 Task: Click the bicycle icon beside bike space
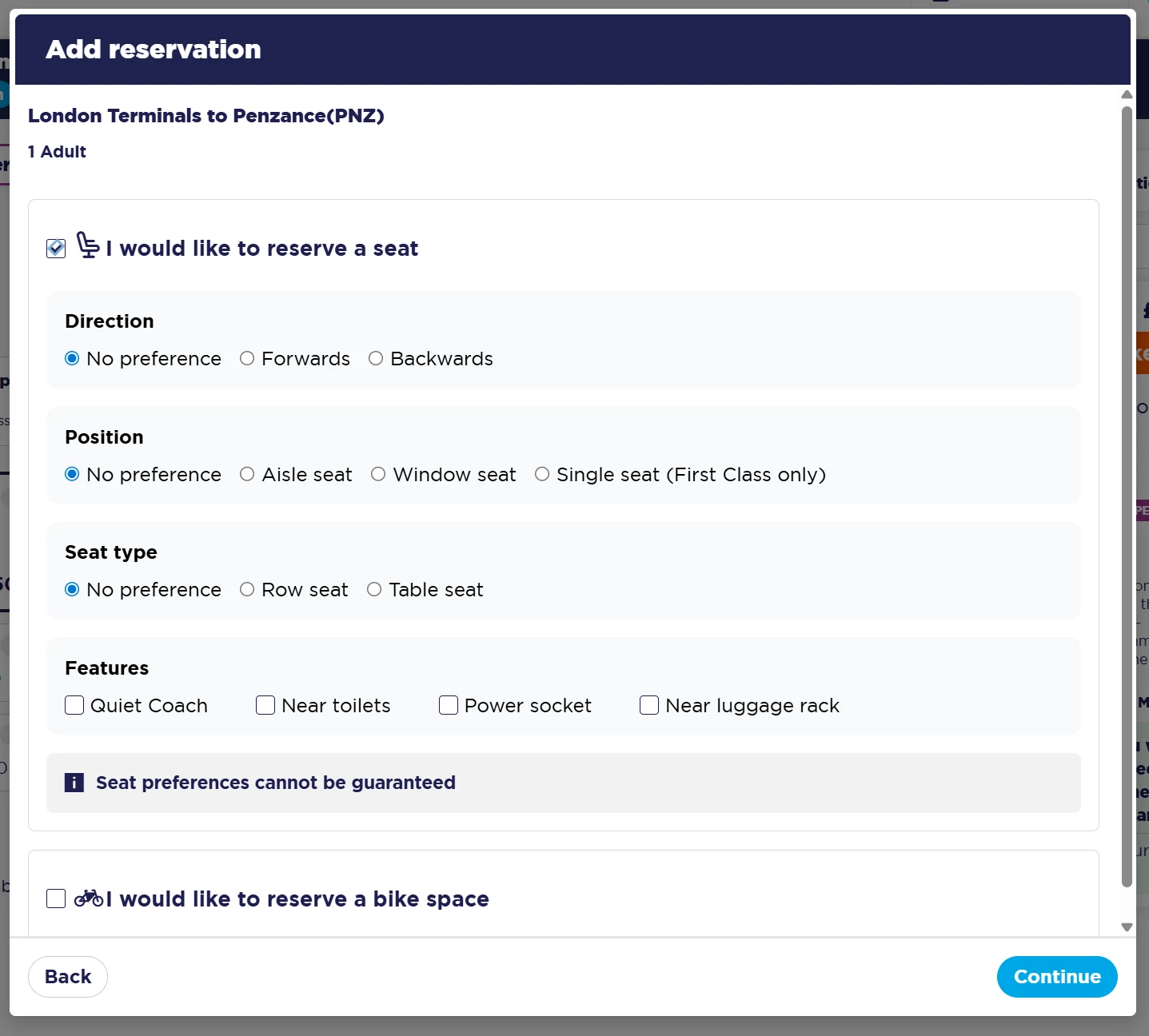88,898
